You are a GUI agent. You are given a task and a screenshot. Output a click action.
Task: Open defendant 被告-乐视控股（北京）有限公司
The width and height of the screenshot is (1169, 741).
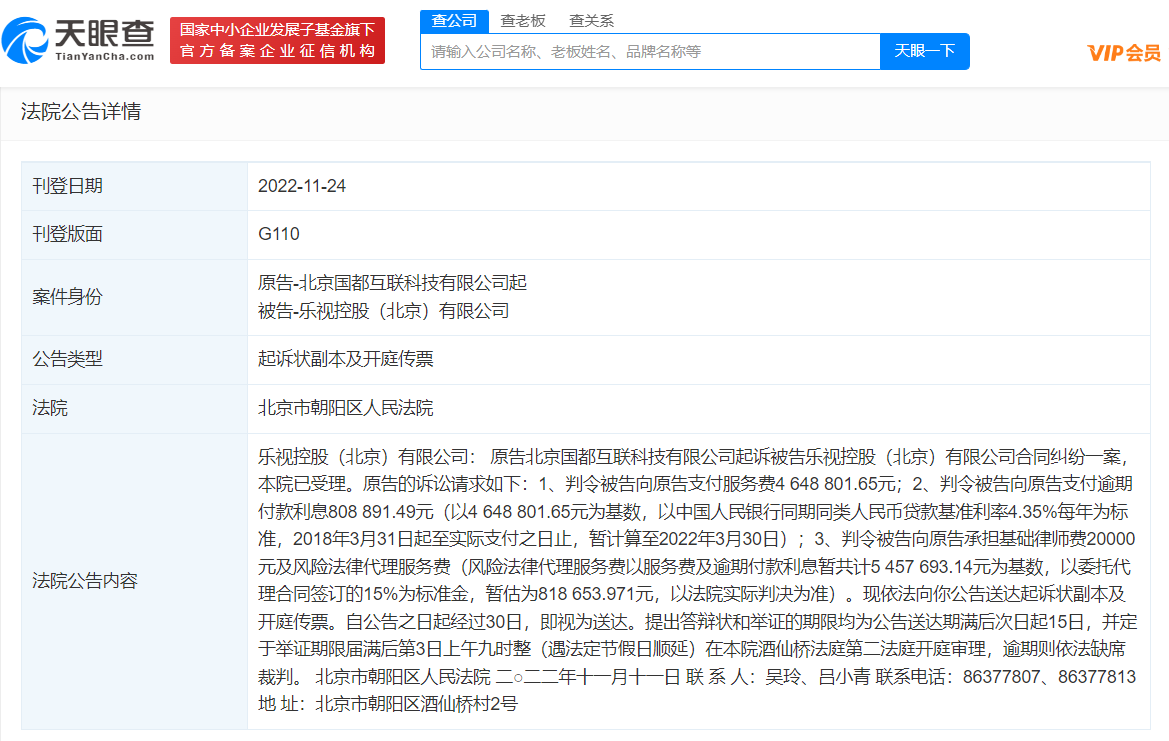(x=384, y=311)
